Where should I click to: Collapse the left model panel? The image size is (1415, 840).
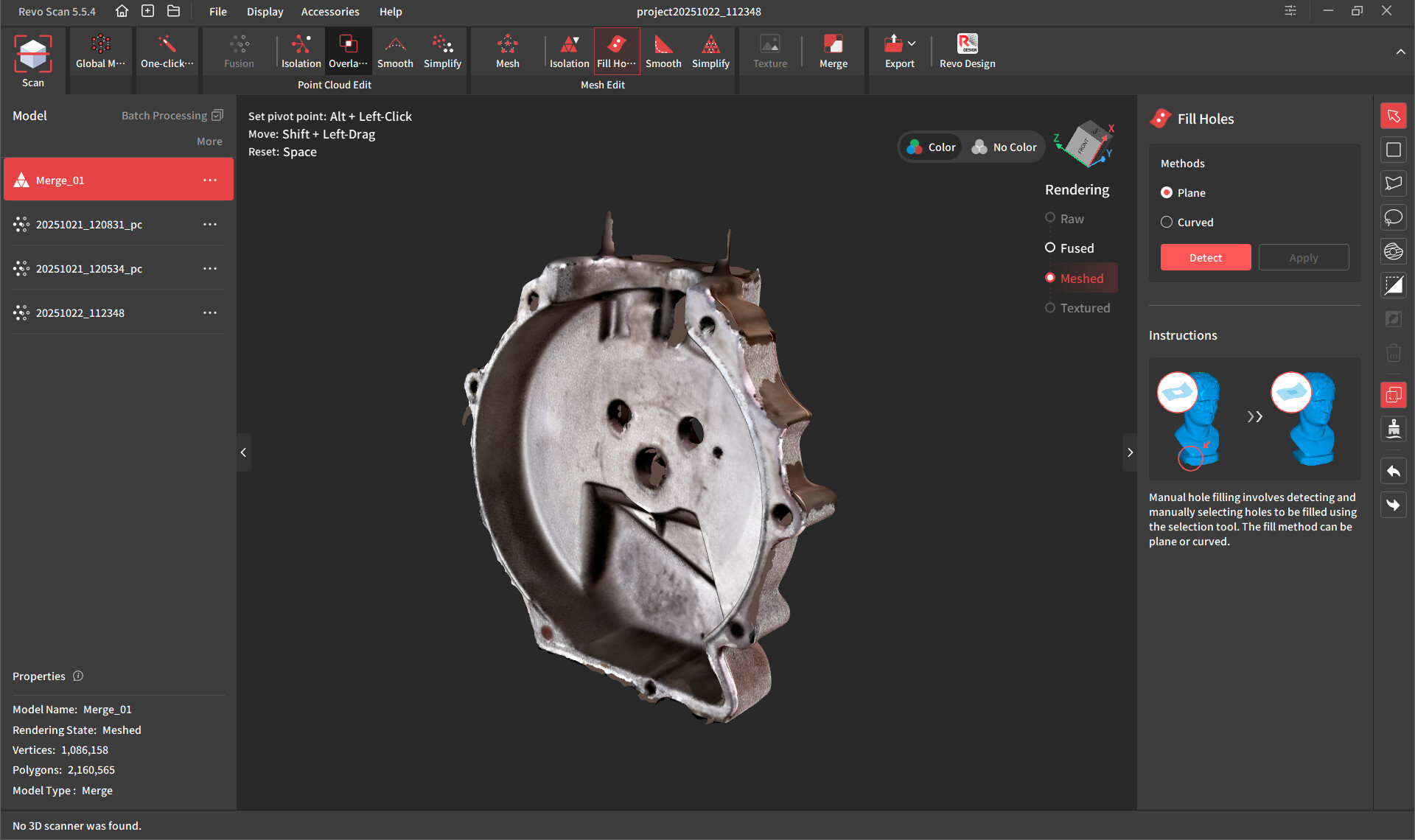point(243,452)
